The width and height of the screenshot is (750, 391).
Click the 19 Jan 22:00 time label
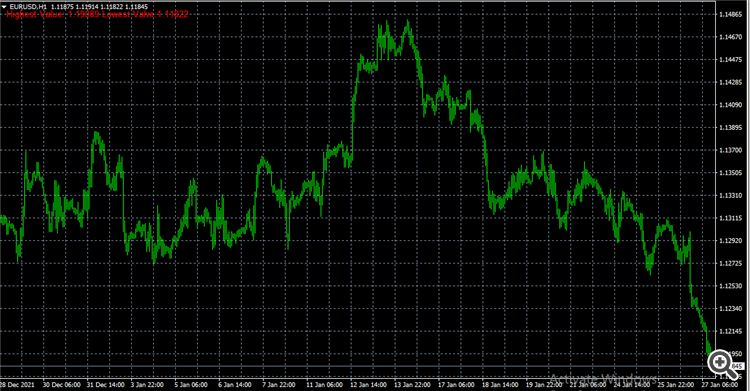click(x=544, y=385)
